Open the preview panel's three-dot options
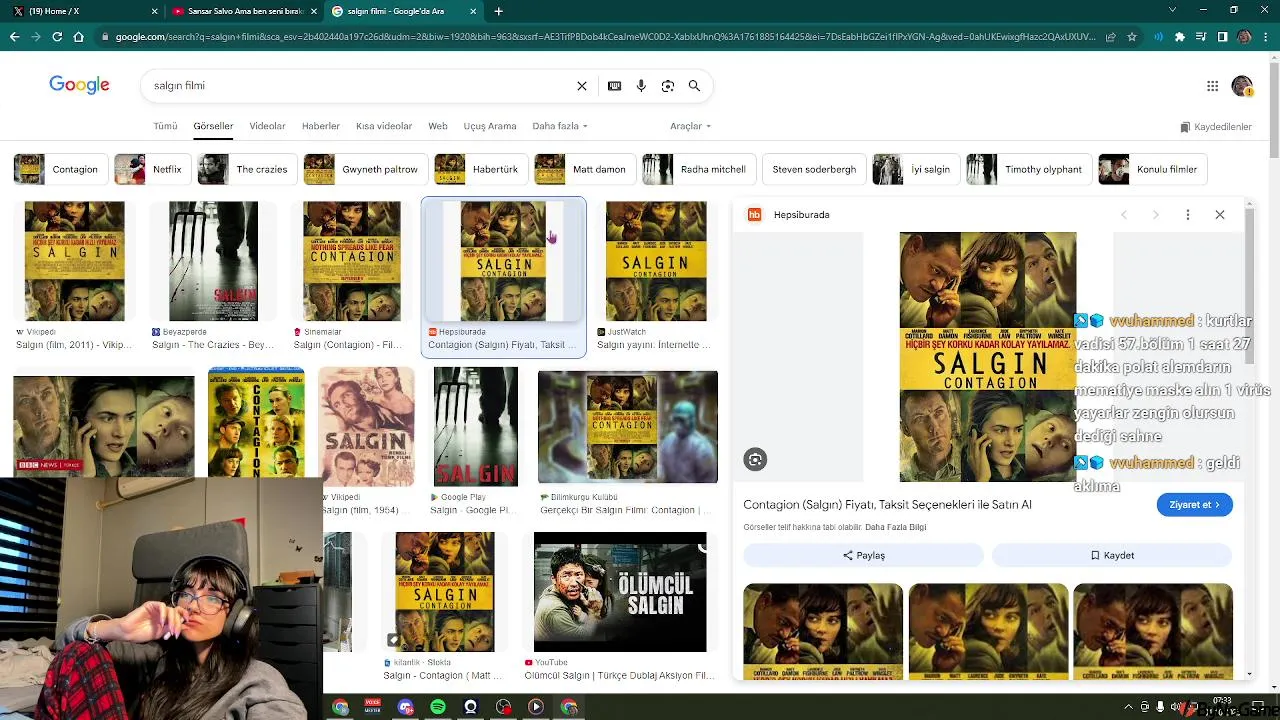The height and width of the screenshot is (720, 1280). [x=1188, y=215]
